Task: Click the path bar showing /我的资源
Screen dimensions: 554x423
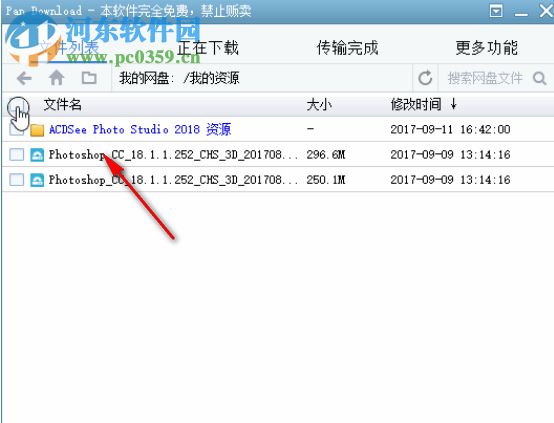Action: pyautogui.click(x=261, y=78)
